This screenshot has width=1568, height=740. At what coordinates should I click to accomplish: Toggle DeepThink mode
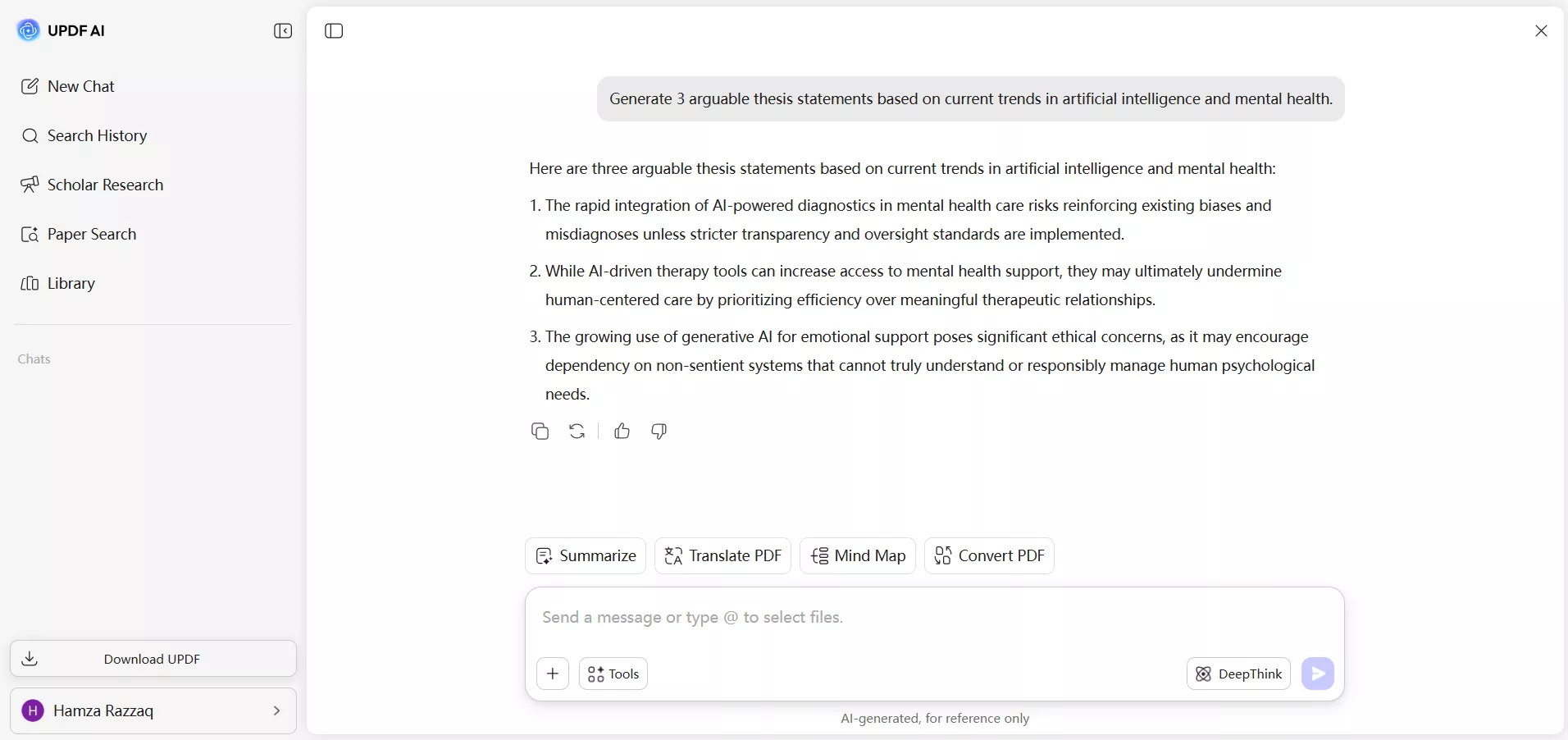[1238, 674]
